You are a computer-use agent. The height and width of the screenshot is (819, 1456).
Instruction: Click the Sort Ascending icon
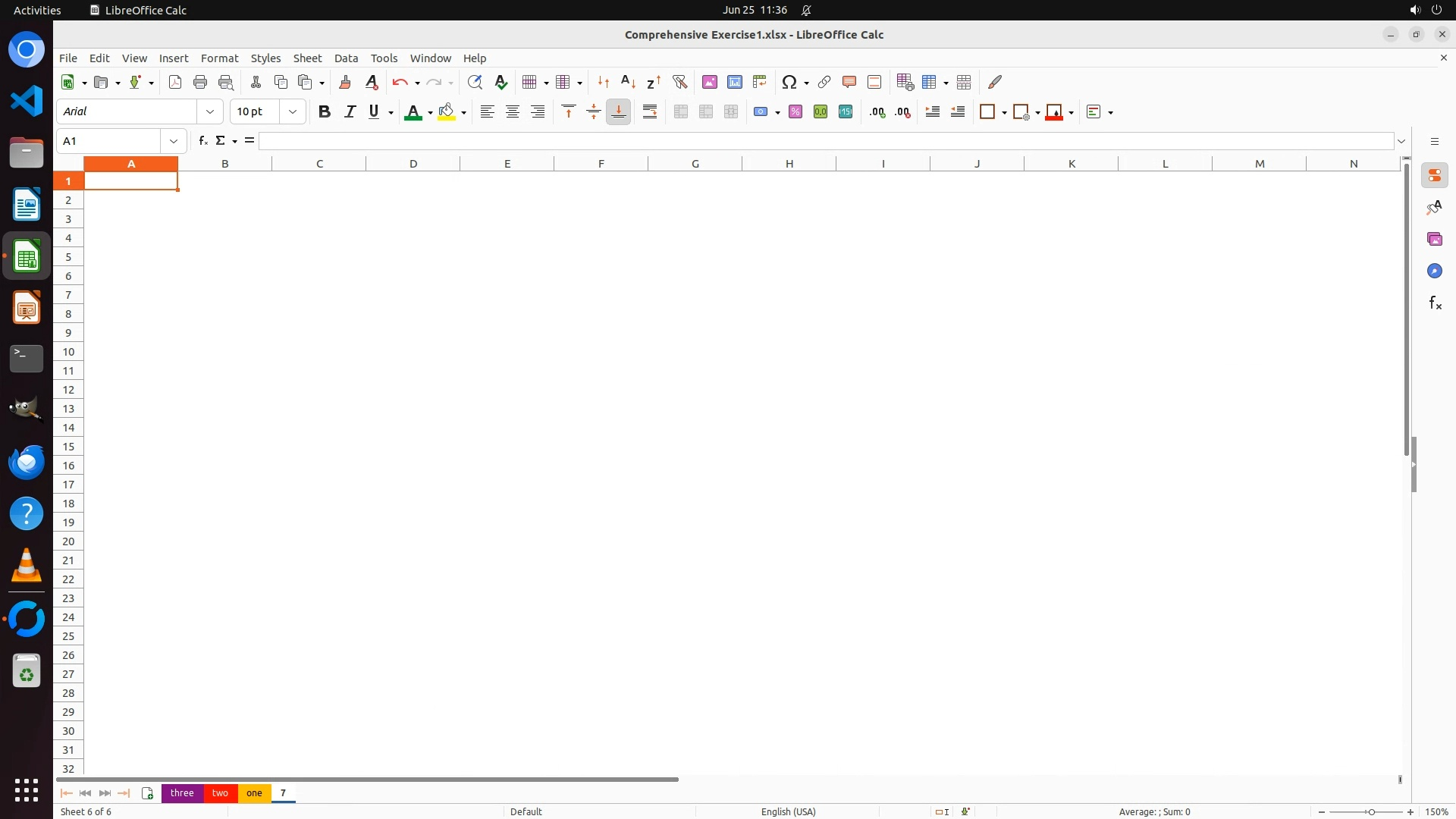628,82
